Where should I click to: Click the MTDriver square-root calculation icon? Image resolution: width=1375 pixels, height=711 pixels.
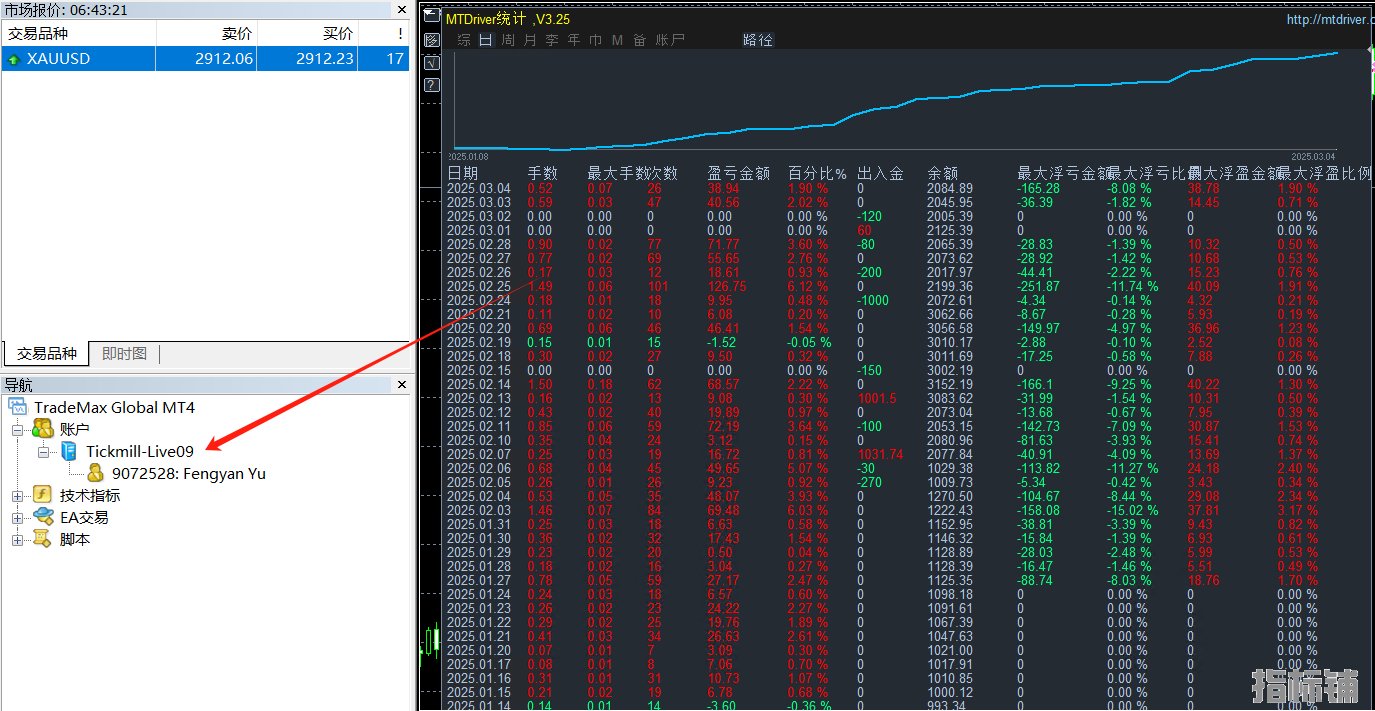(431, 62)
